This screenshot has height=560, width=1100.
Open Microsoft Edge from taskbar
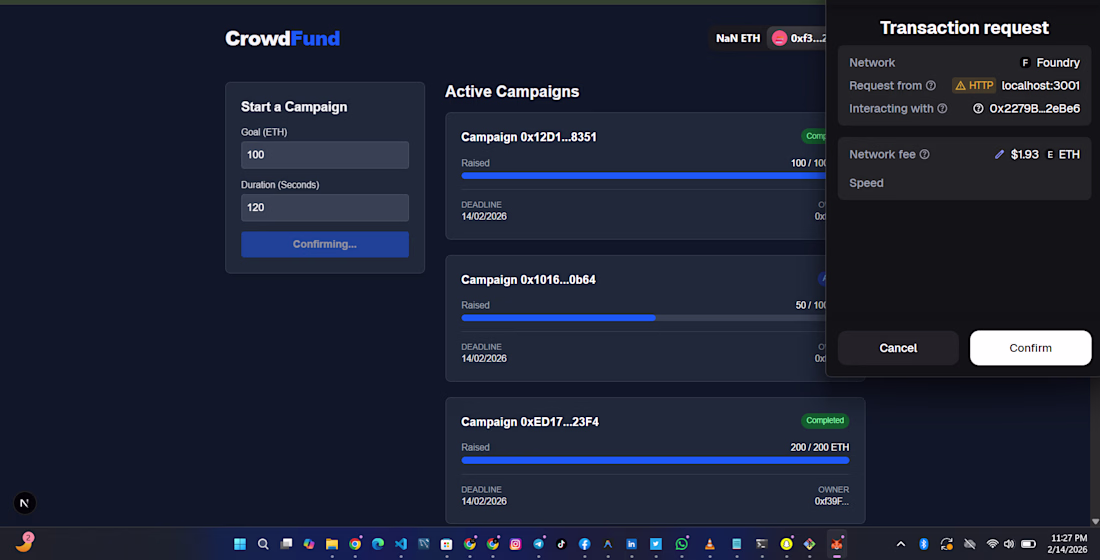(377, 544)
